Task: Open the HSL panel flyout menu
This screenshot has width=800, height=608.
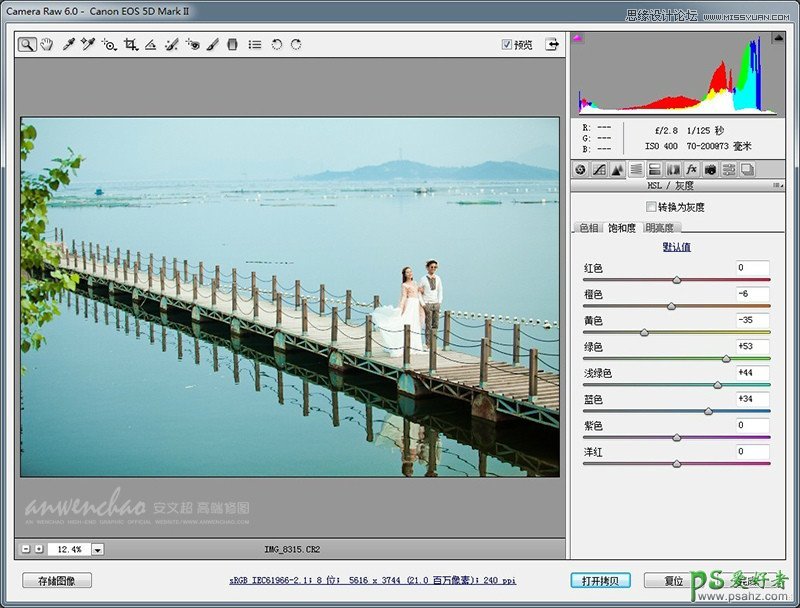Action: click(777, 186)
